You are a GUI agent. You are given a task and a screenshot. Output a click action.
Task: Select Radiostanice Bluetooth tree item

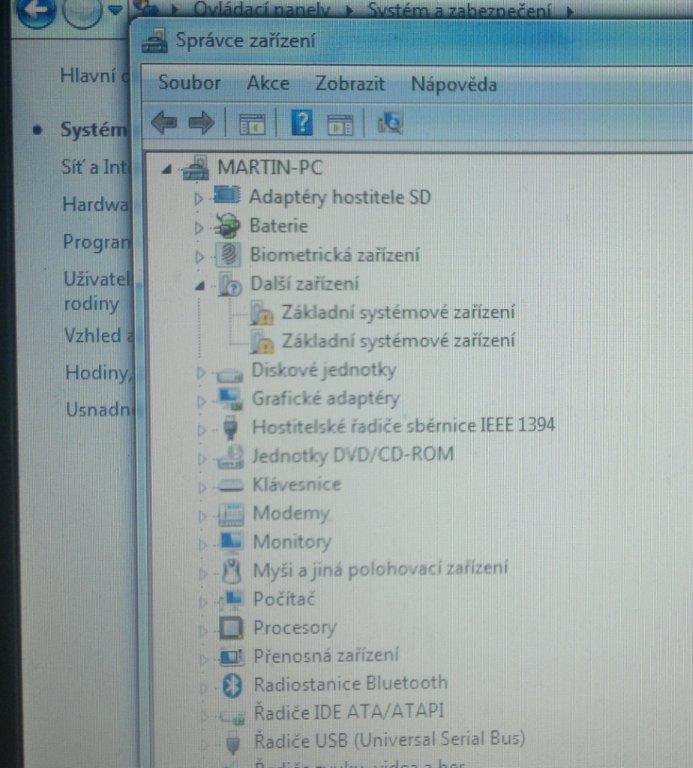351,683
